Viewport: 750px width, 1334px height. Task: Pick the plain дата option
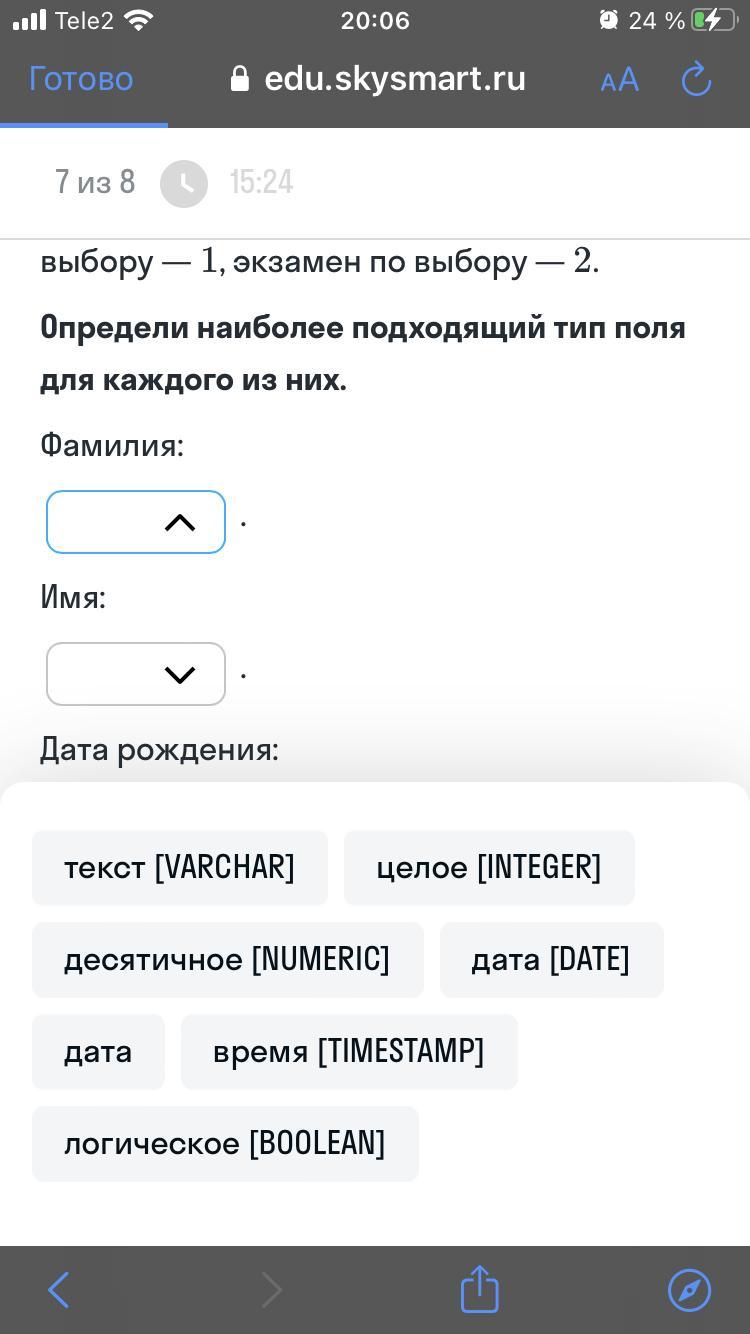pyautogui.click(x=98, y=1052)
